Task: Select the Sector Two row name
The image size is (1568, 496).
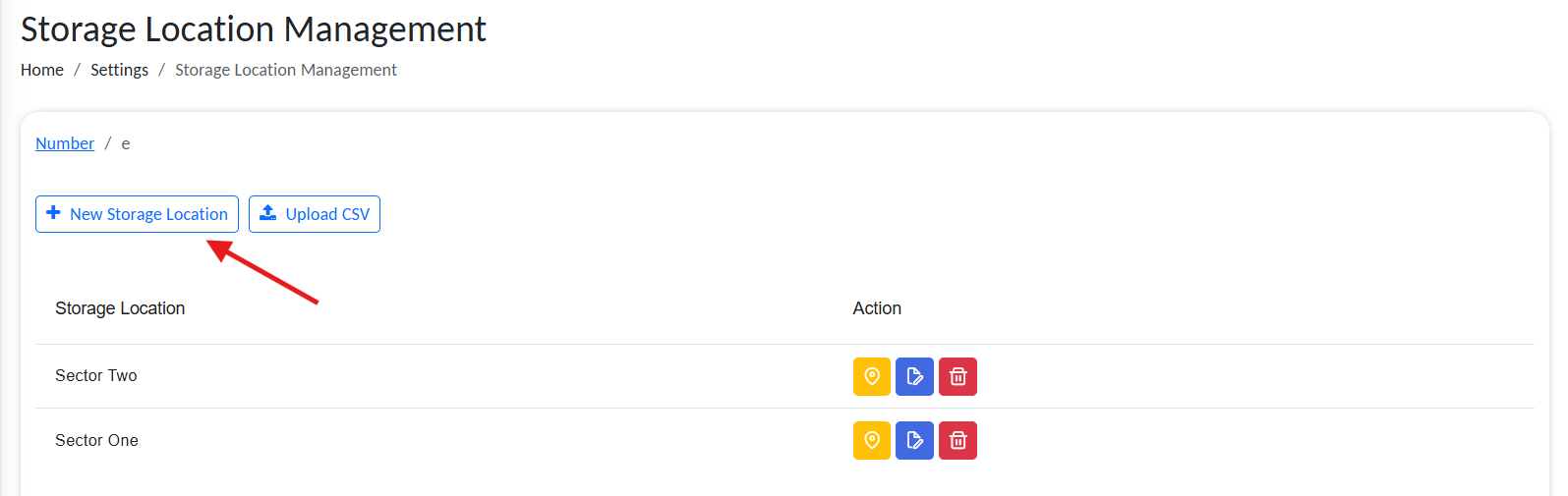Action: coord(96,375)
